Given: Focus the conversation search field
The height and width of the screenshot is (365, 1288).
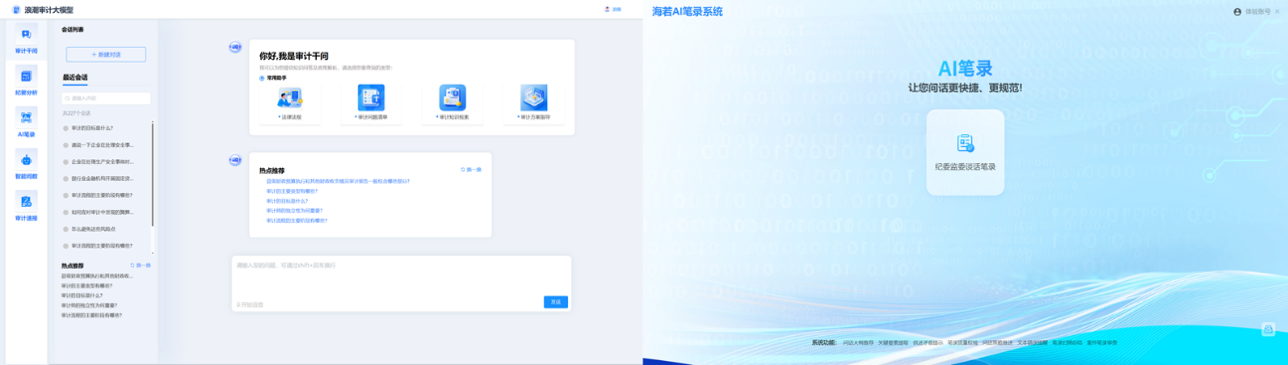Looking at the screenshot, I should (106, 98).
